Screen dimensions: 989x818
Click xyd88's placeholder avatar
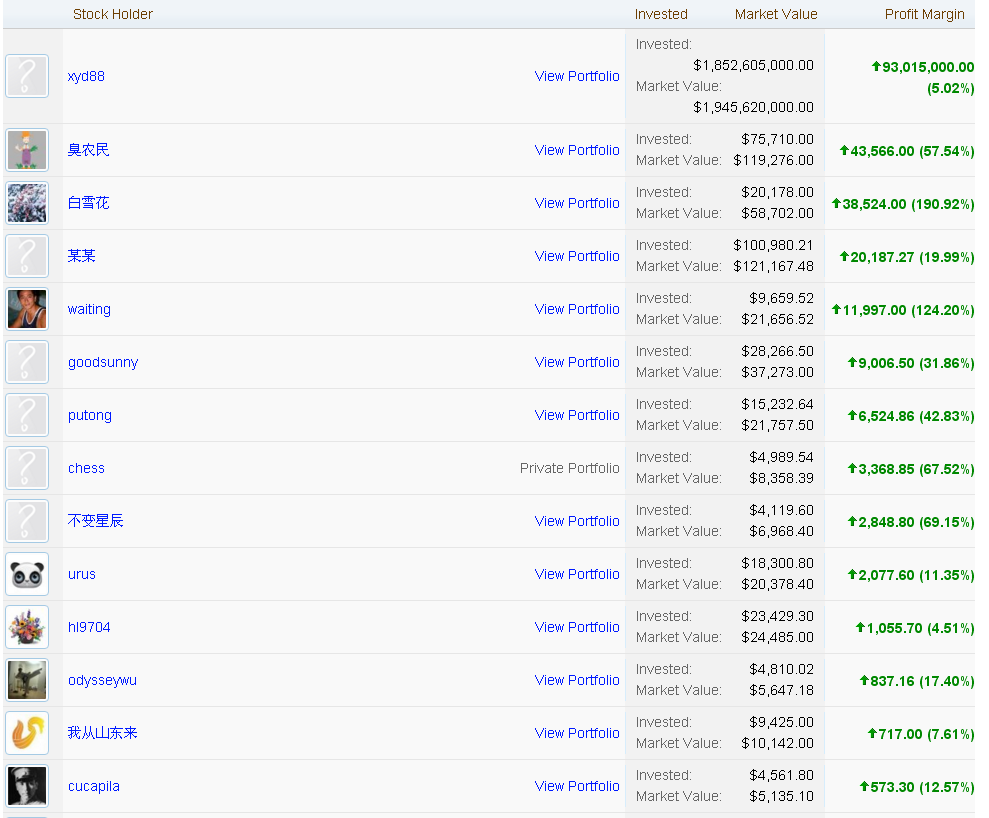[x=27, y=76]
